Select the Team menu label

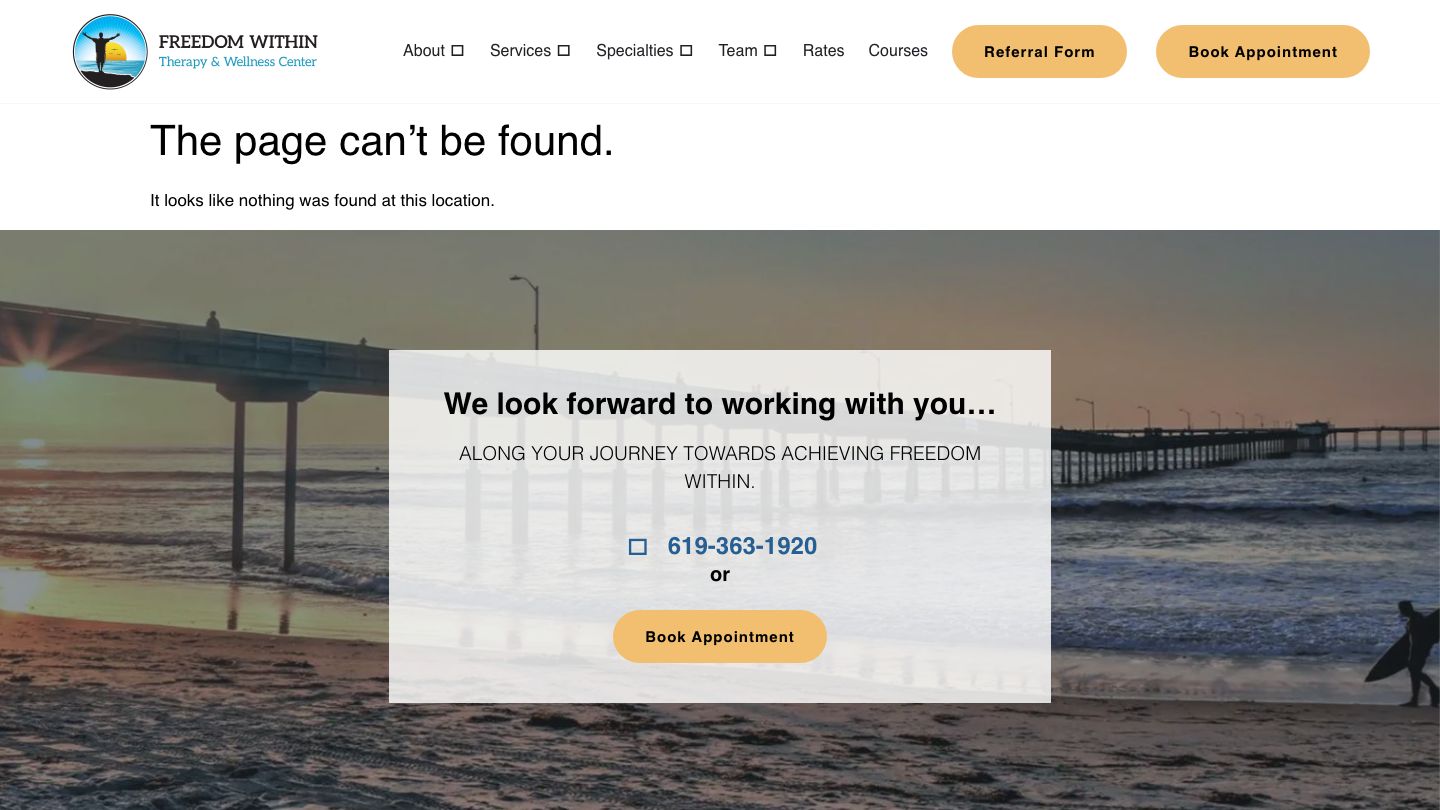738,51
